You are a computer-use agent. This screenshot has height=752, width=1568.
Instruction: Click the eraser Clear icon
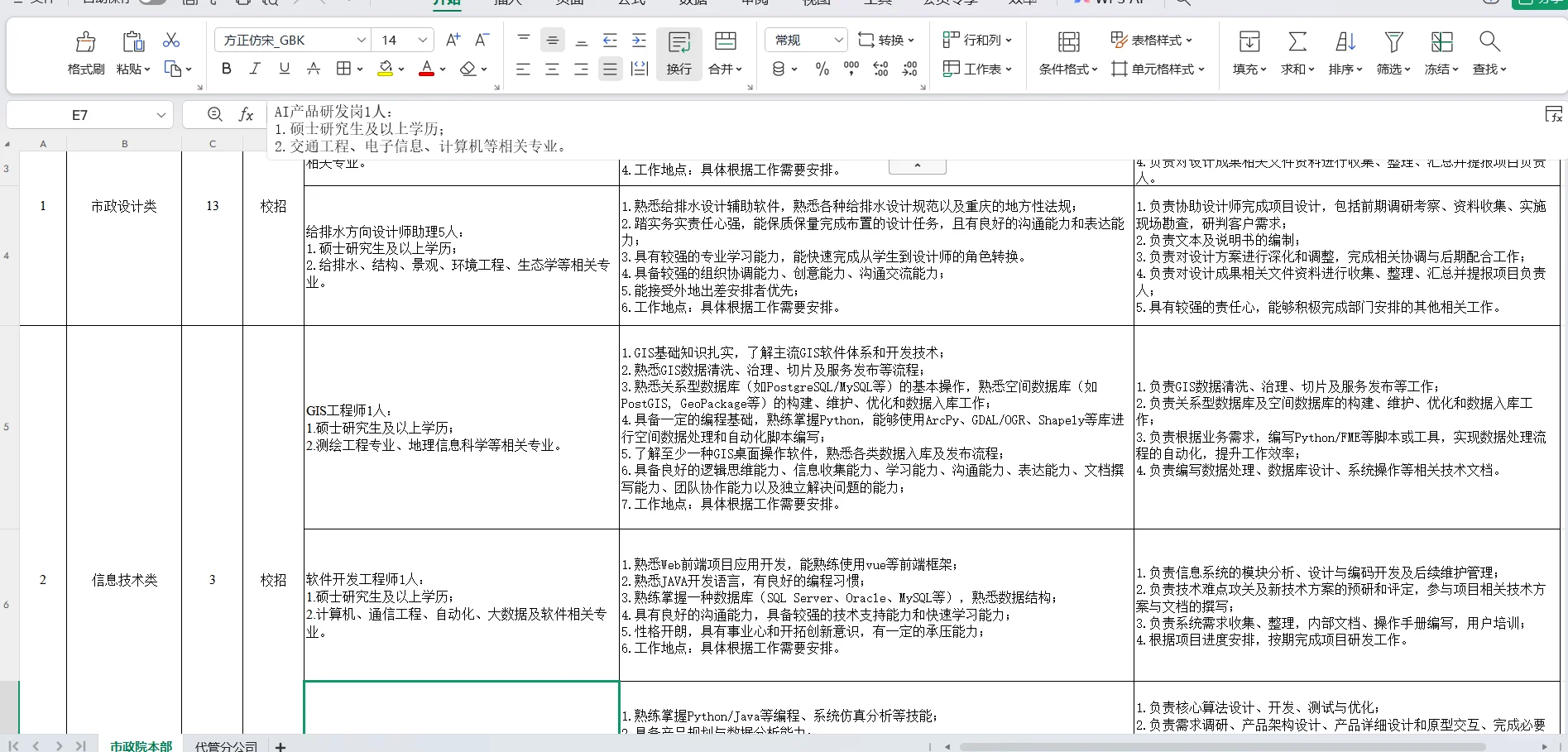coord(468,69)
